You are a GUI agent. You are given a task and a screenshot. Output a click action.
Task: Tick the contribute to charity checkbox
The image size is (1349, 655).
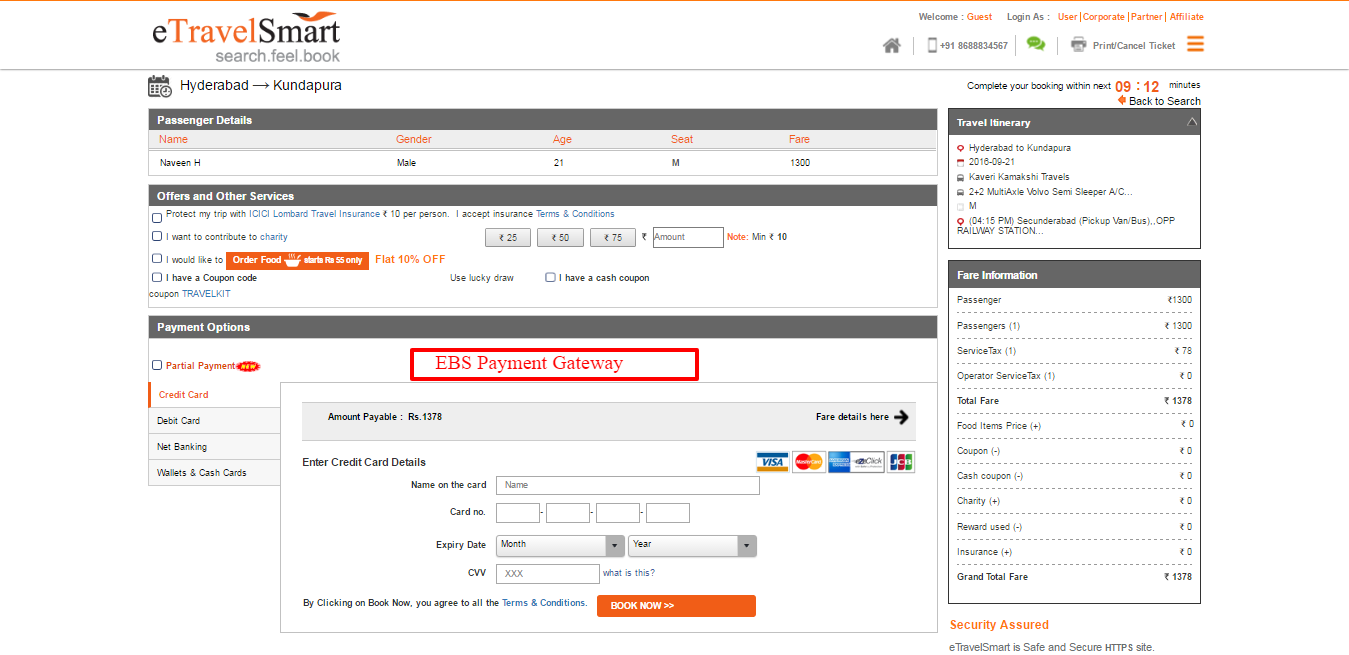(157, 237)
